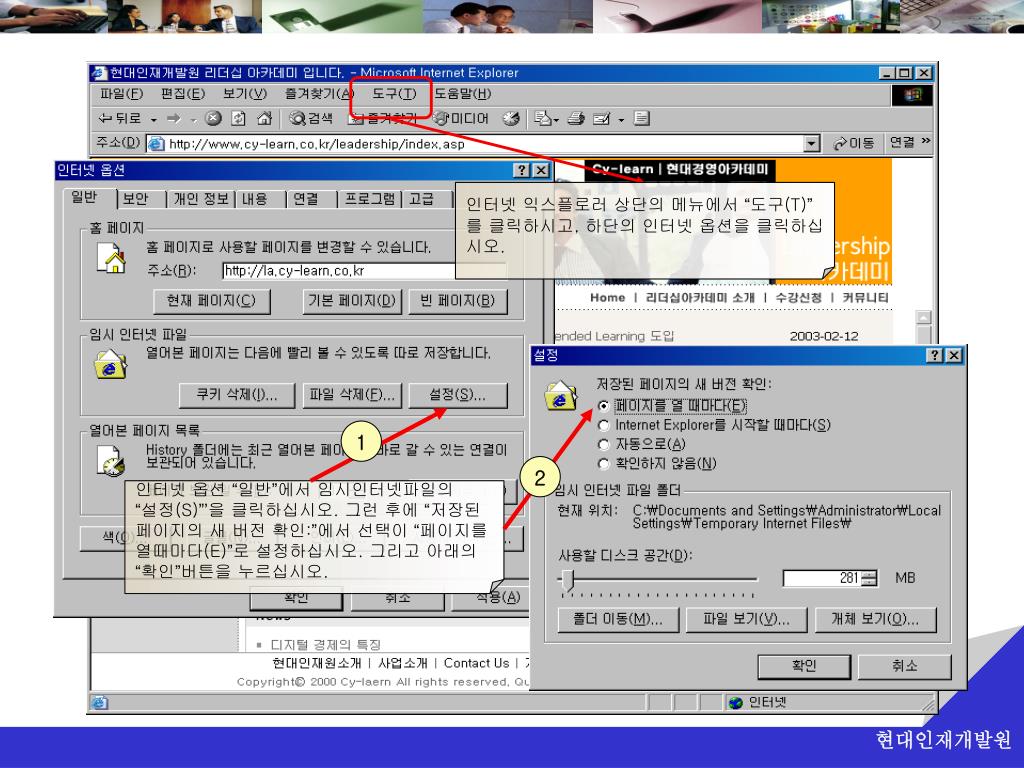Open the 편집(E) menu
The height and width of the screenshot is (768, 1024).
pyautogui.click(x=183, y=94)
